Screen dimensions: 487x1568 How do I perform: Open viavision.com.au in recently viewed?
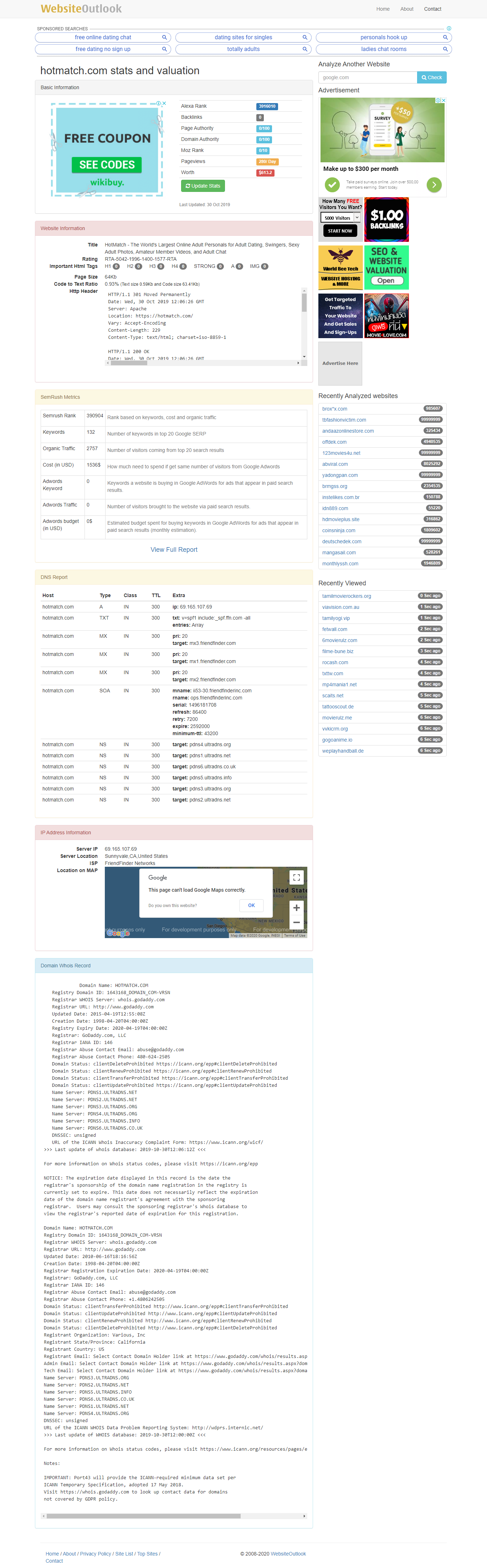340,607
